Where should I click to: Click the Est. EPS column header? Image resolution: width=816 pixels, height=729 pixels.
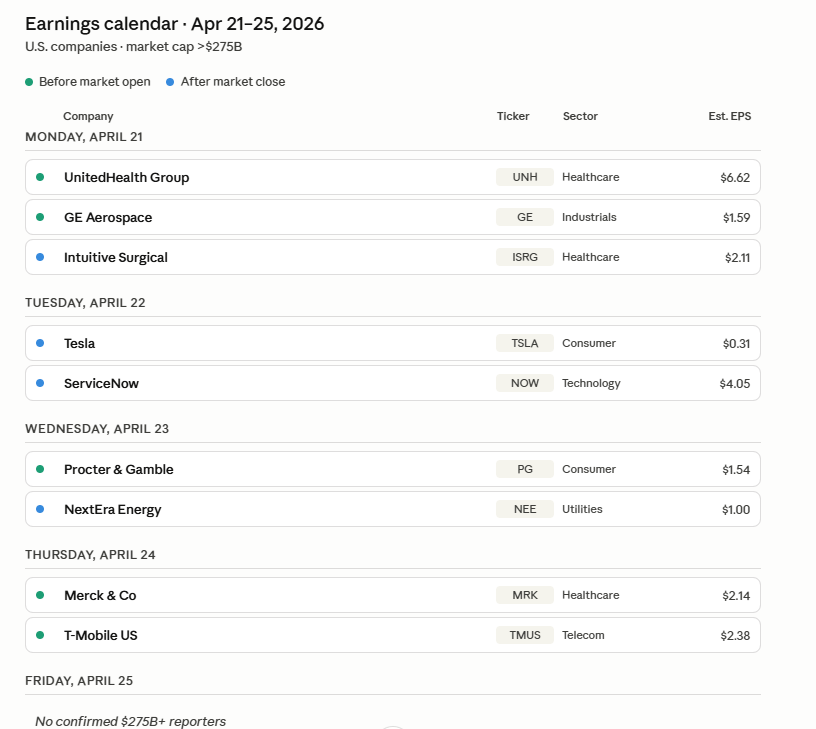coord(729,116)
